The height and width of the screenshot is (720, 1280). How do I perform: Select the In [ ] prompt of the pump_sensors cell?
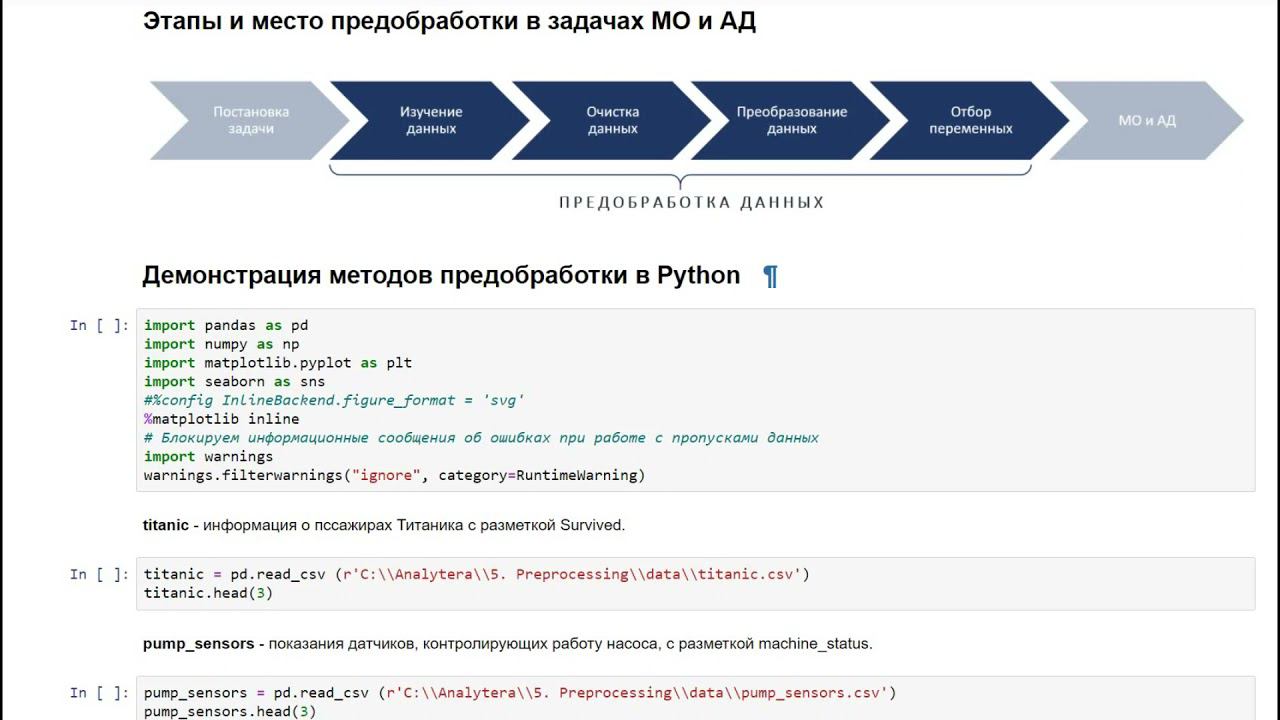coord(99,693)
